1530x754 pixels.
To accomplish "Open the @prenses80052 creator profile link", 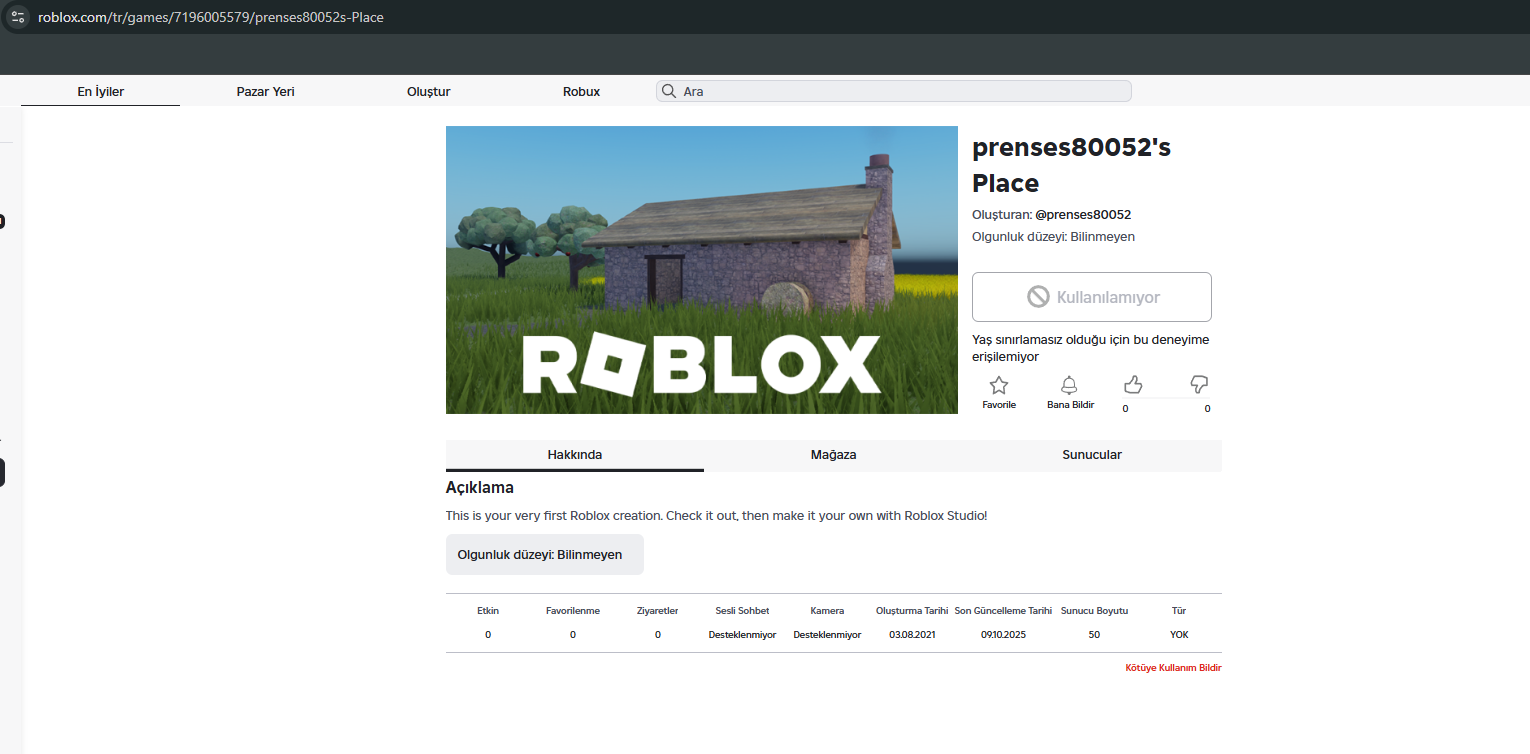I will tap(1083, 215).
